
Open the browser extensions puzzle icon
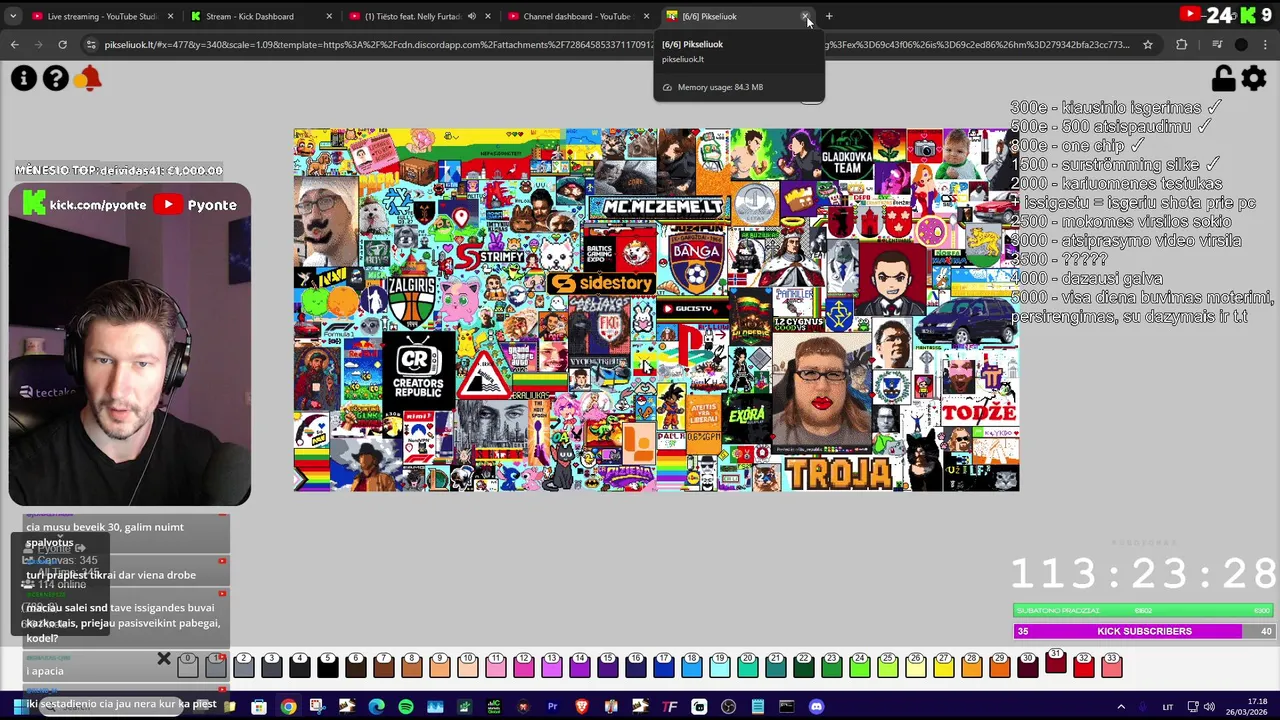(1181, 44)
